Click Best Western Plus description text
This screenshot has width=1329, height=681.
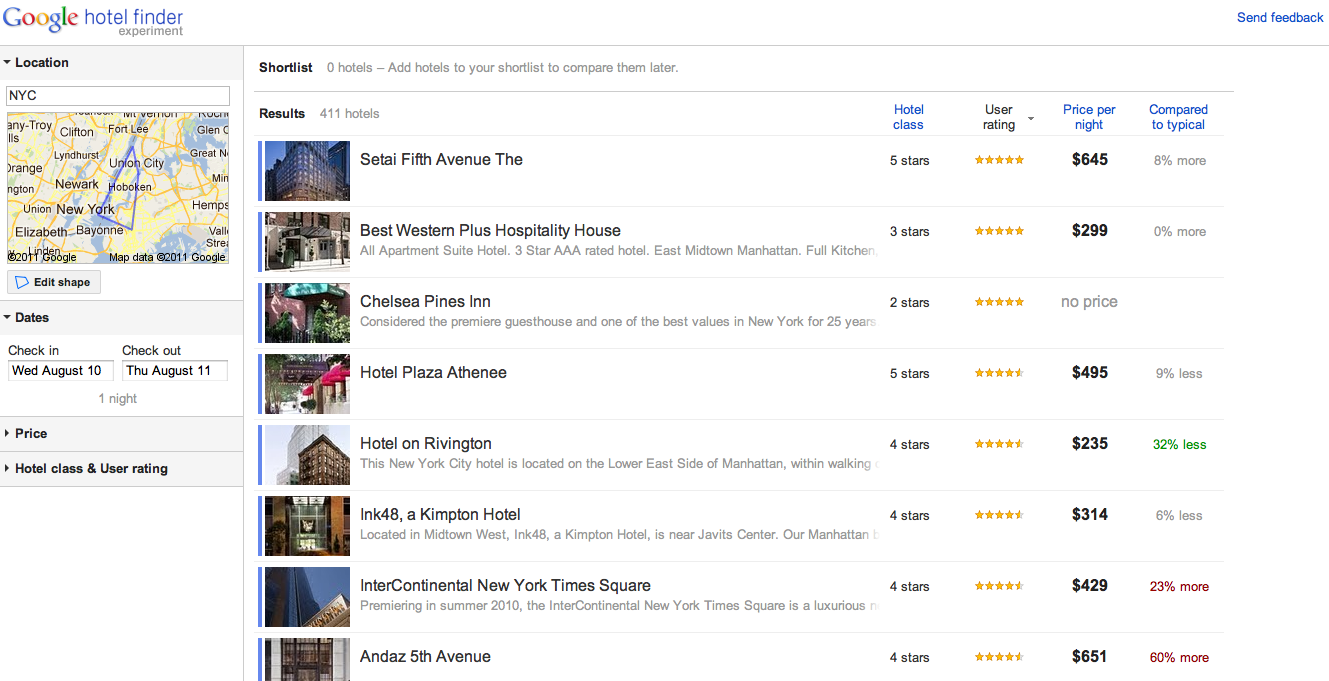(x=618, y=250)
